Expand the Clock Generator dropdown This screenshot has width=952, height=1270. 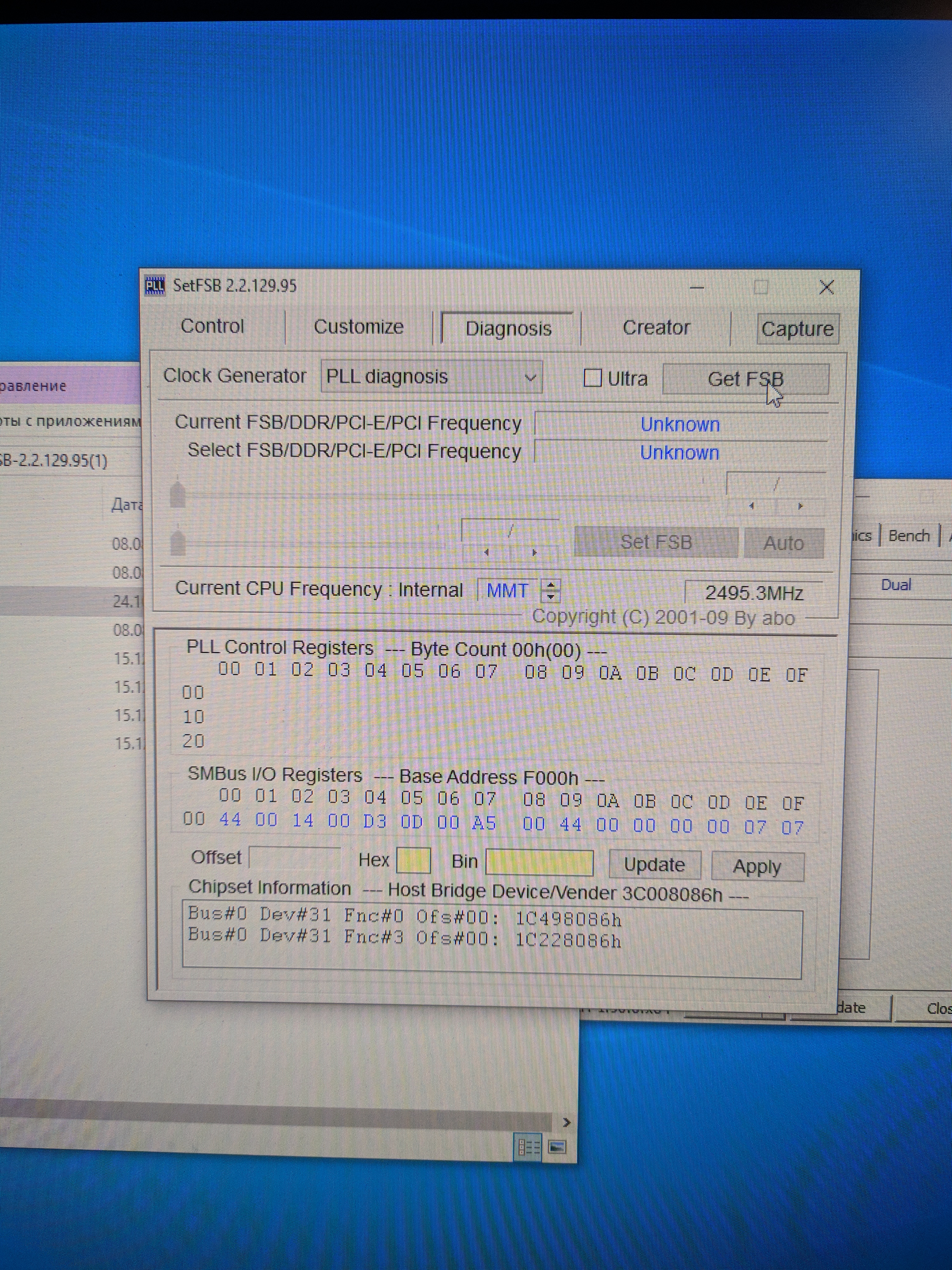click(x=530, y=378)
